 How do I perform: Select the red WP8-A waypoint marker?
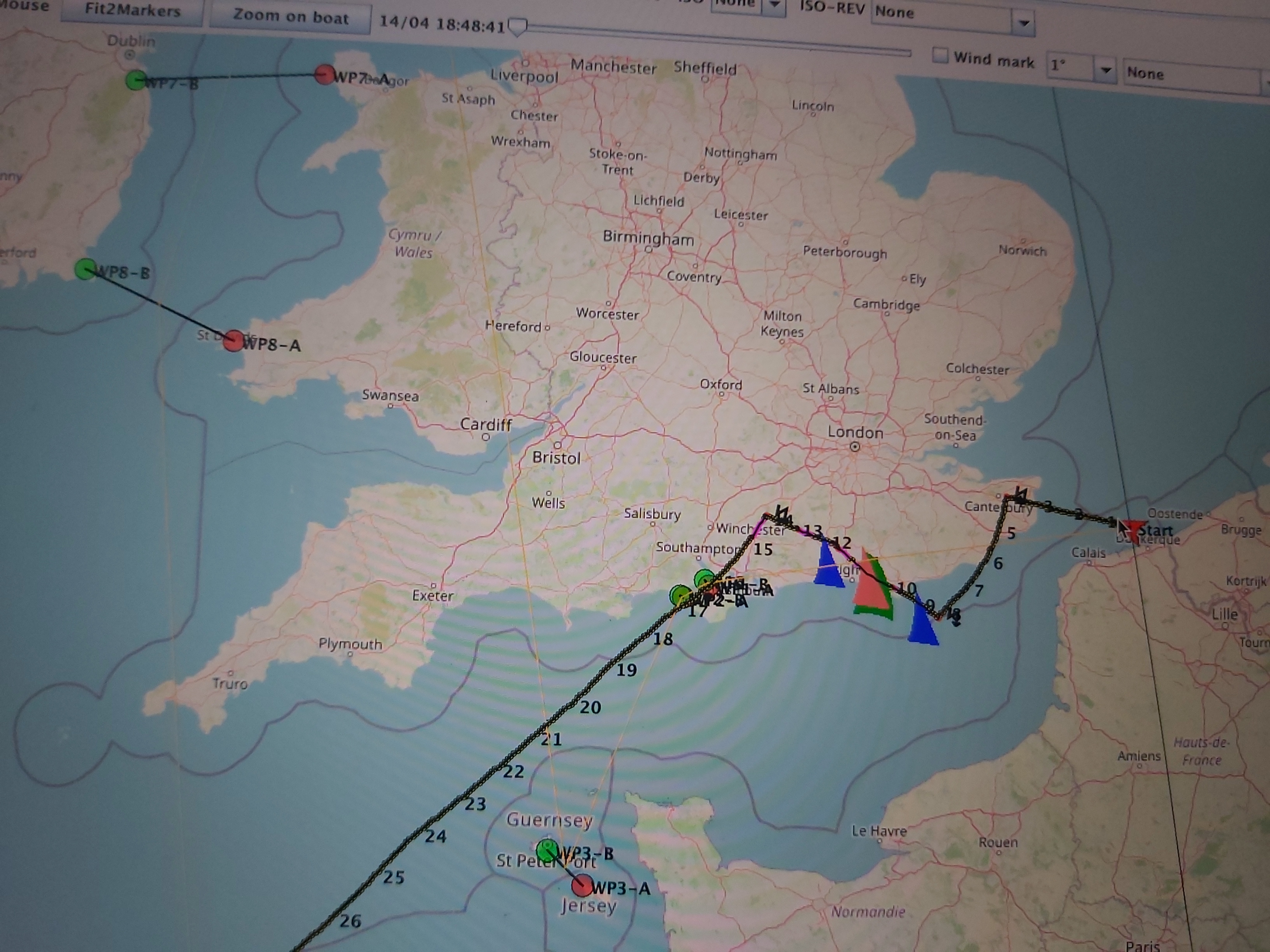[x=234, y=341]
